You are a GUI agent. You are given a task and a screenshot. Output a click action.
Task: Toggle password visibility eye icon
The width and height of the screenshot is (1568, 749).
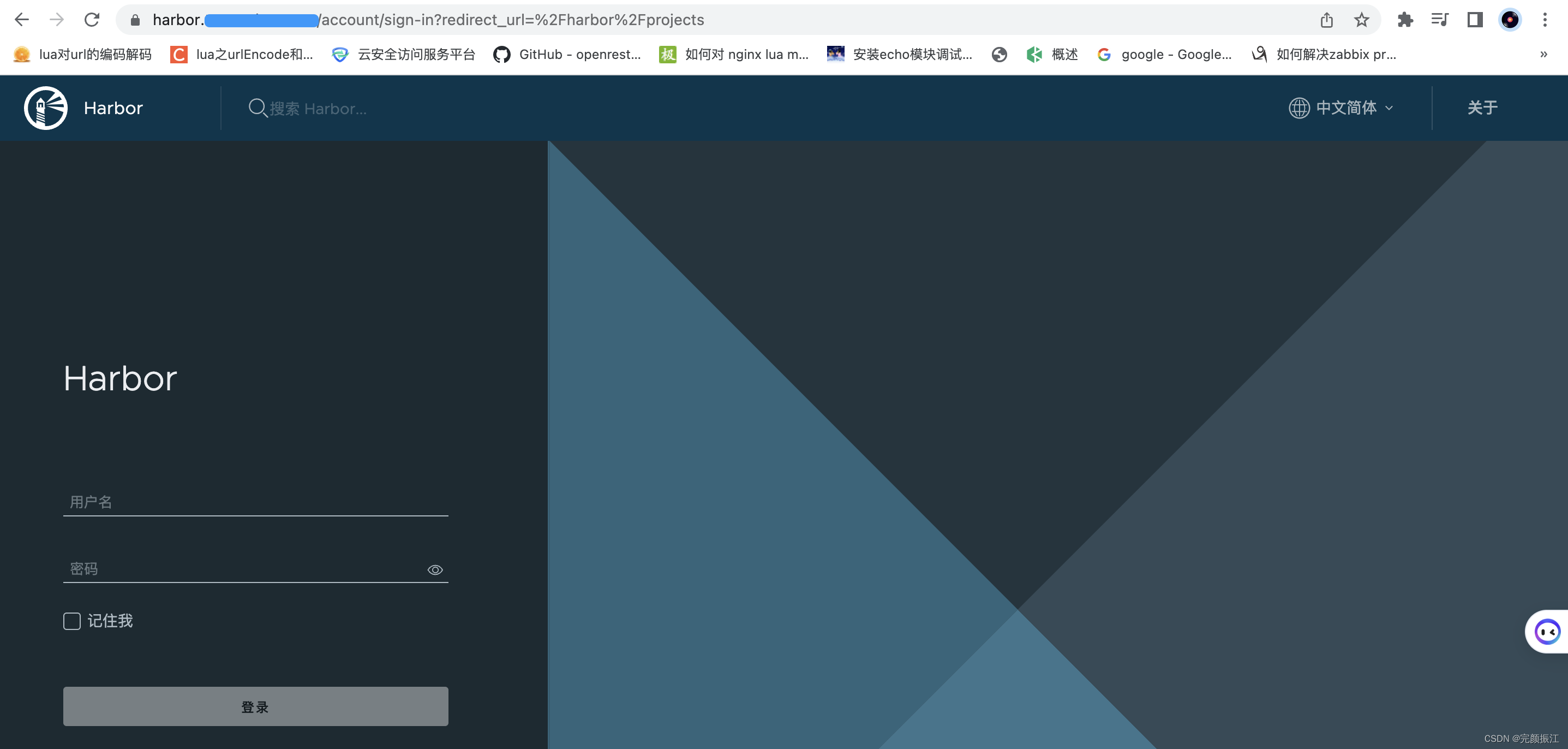click(x=435, y=570)
